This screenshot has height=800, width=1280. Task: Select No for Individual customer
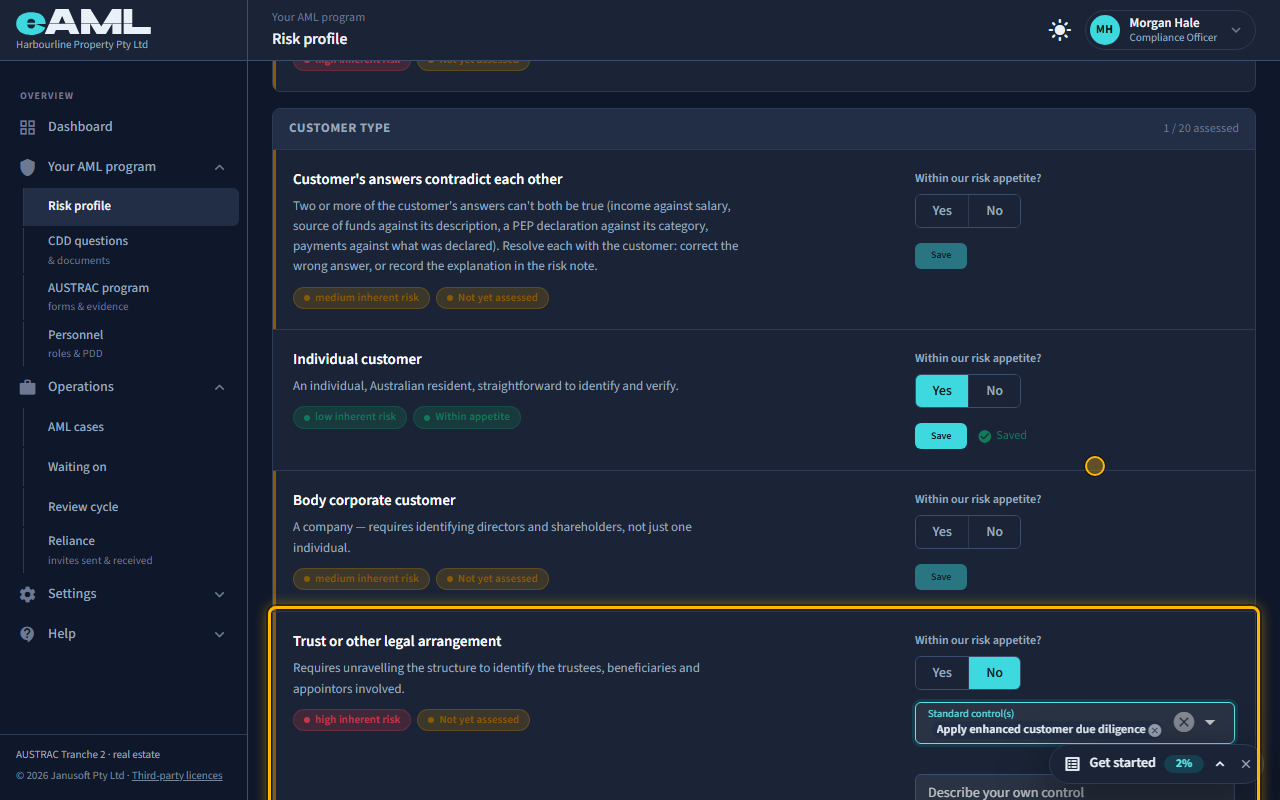click(994, 391)
